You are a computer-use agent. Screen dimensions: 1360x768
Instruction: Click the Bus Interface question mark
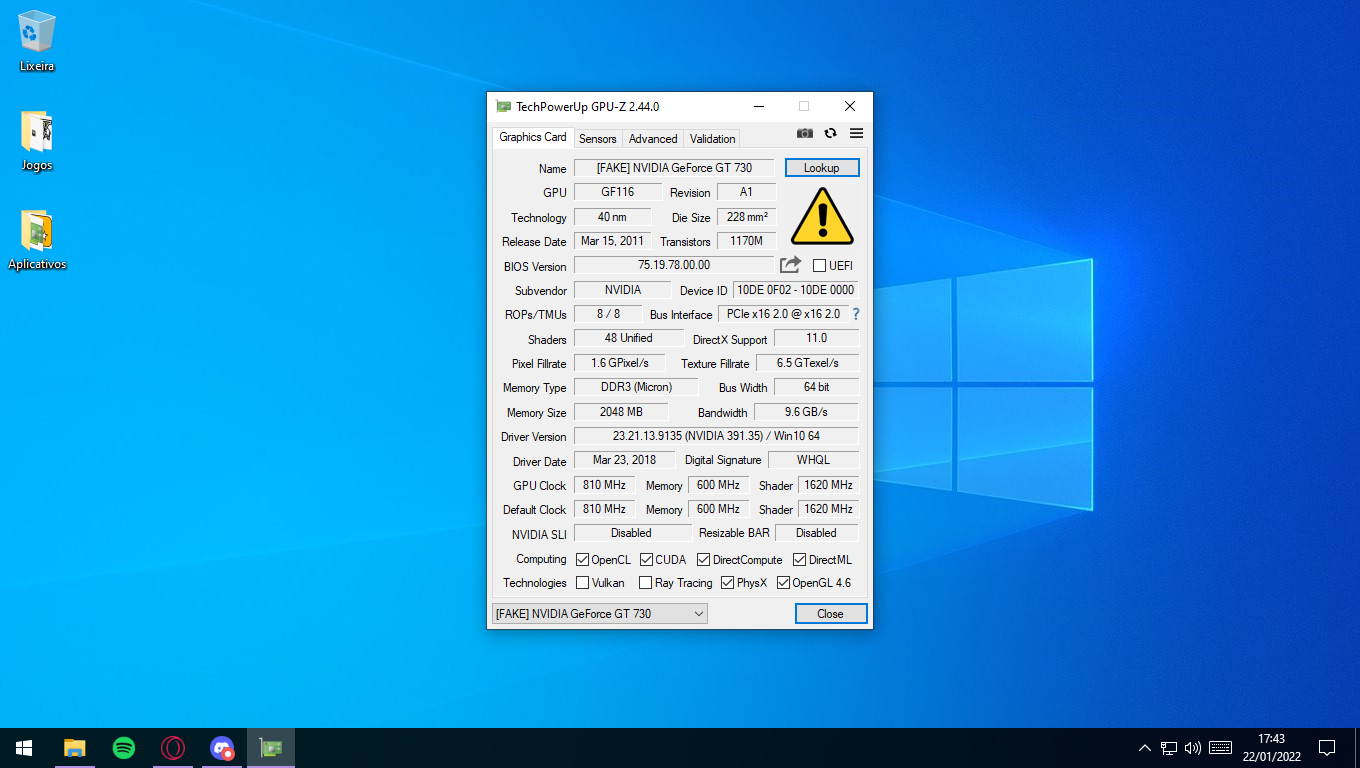pos(856,314)
